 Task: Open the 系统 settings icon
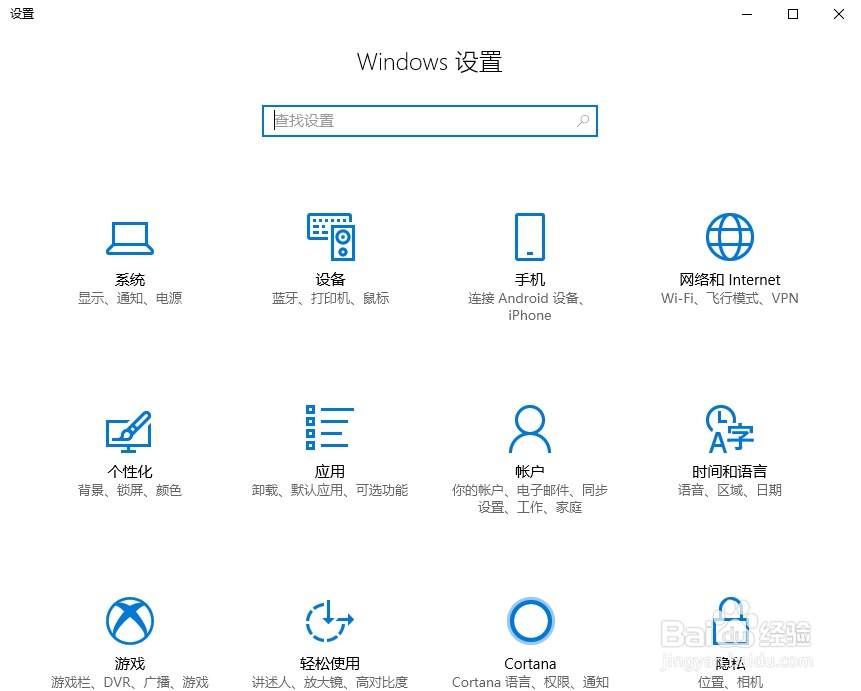(129, 237)
